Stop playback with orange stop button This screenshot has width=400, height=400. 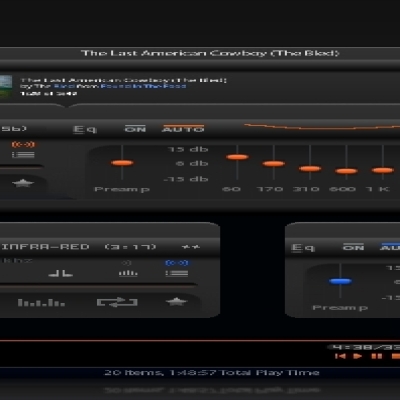(x=396, y=356)
